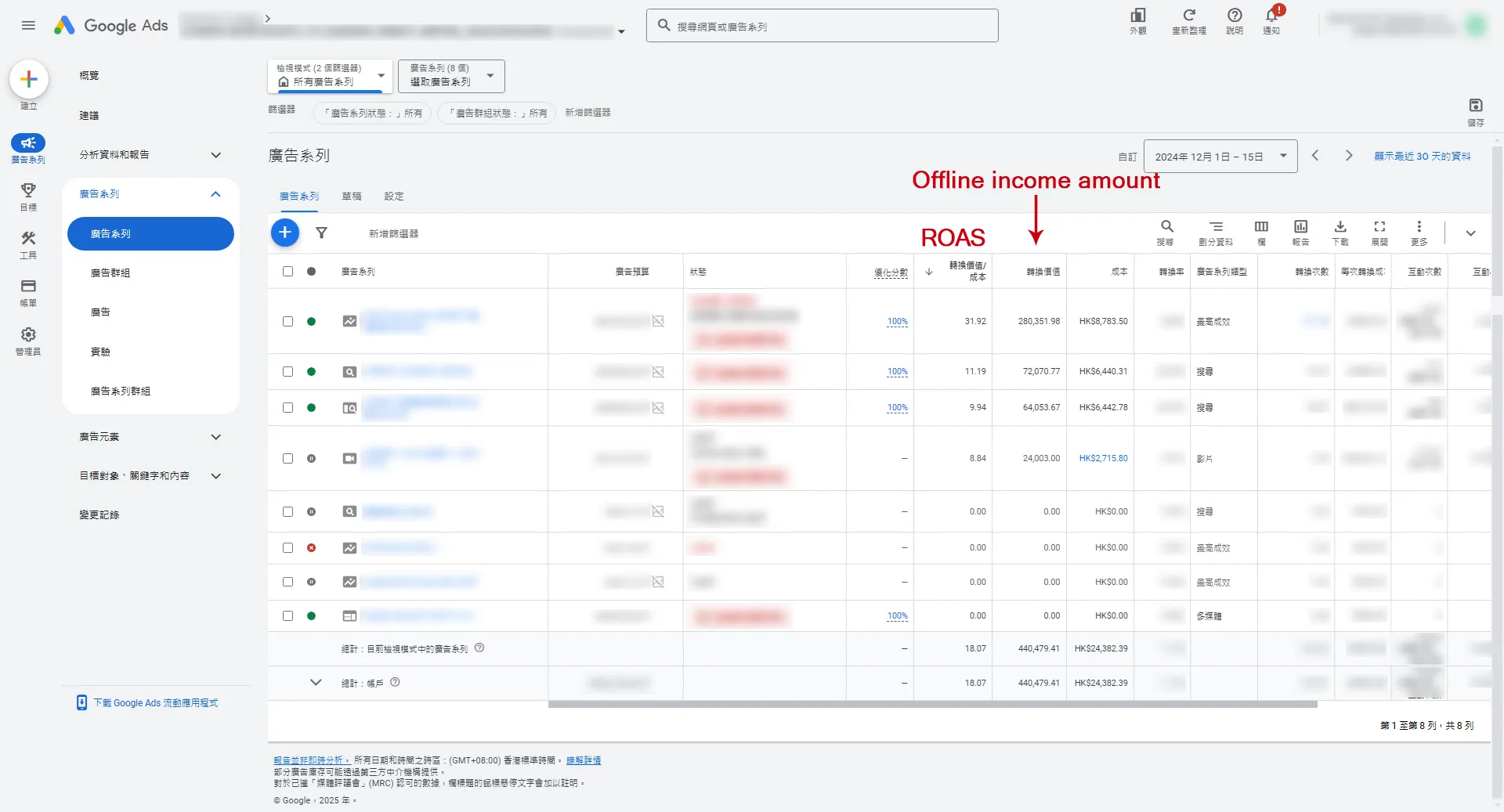Check the row with ROAS 11.19

(x=287, y=371)
